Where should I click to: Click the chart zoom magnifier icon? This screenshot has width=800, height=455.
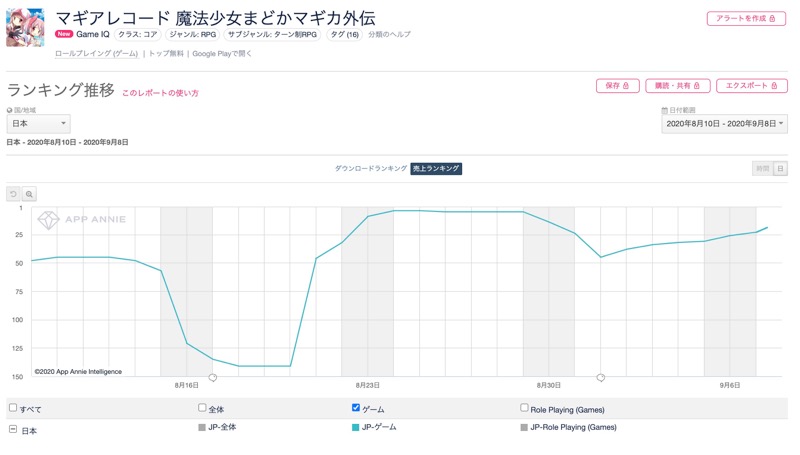29,194
